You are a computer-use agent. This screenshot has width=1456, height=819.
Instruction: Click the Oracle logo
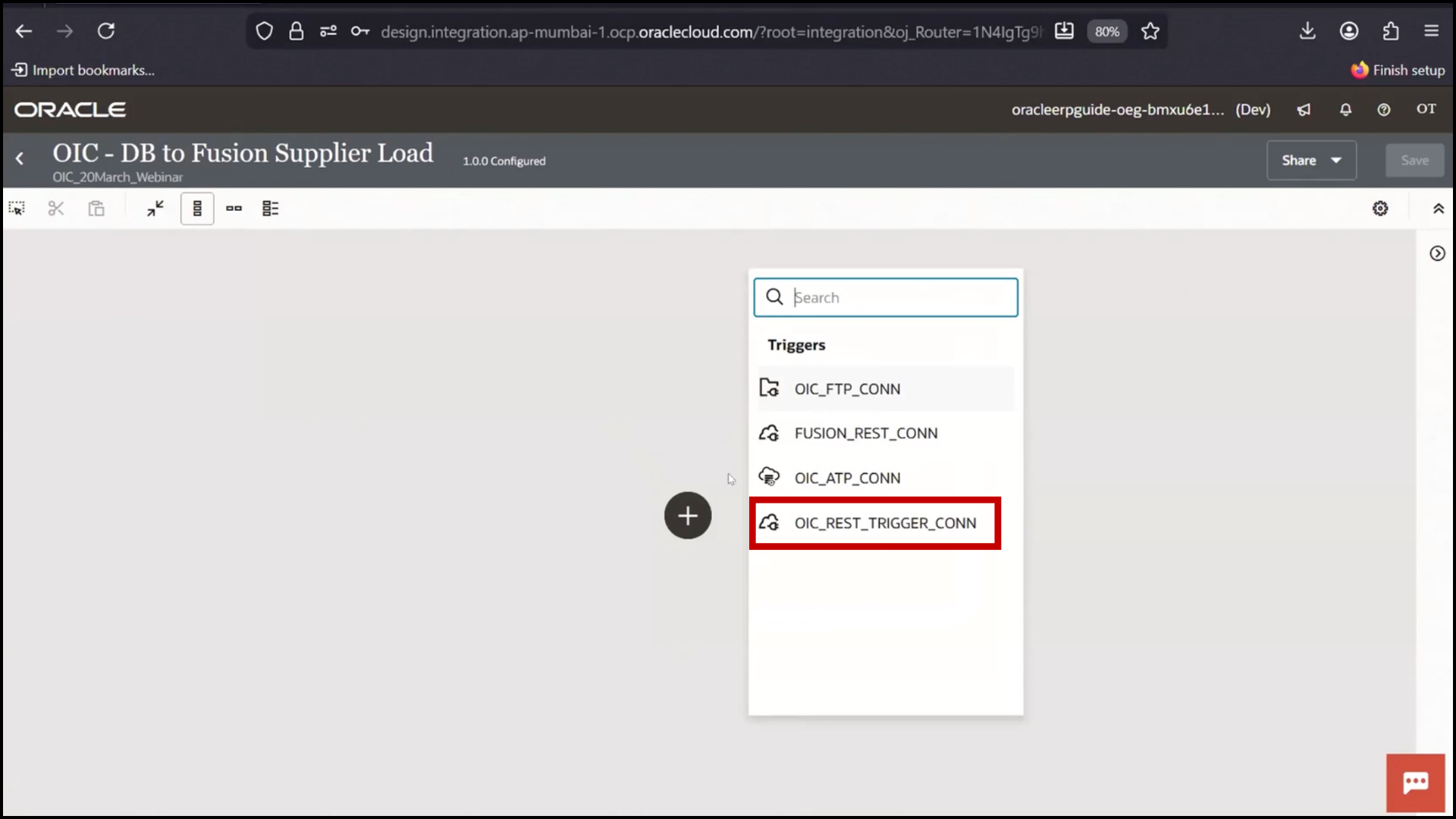tap(70, 110)
